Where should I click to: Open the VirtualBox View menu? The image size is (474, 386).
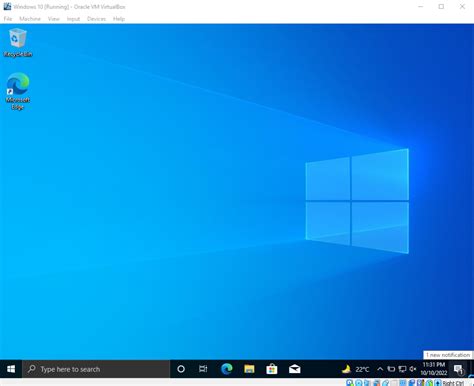point(53,19)
